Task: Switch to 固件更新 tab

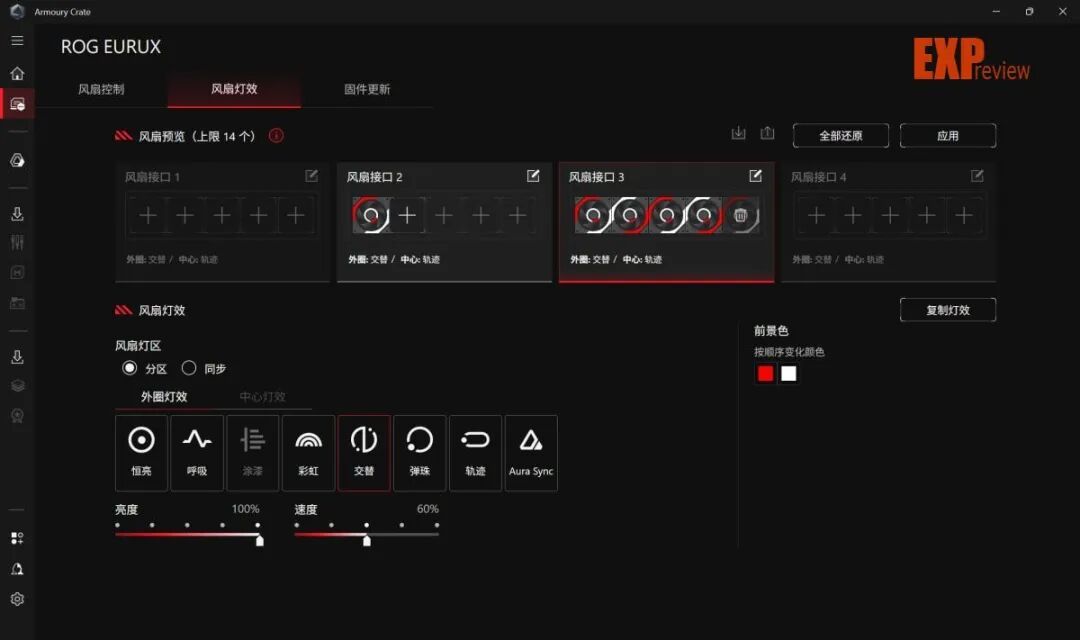Action: point(367,89)
